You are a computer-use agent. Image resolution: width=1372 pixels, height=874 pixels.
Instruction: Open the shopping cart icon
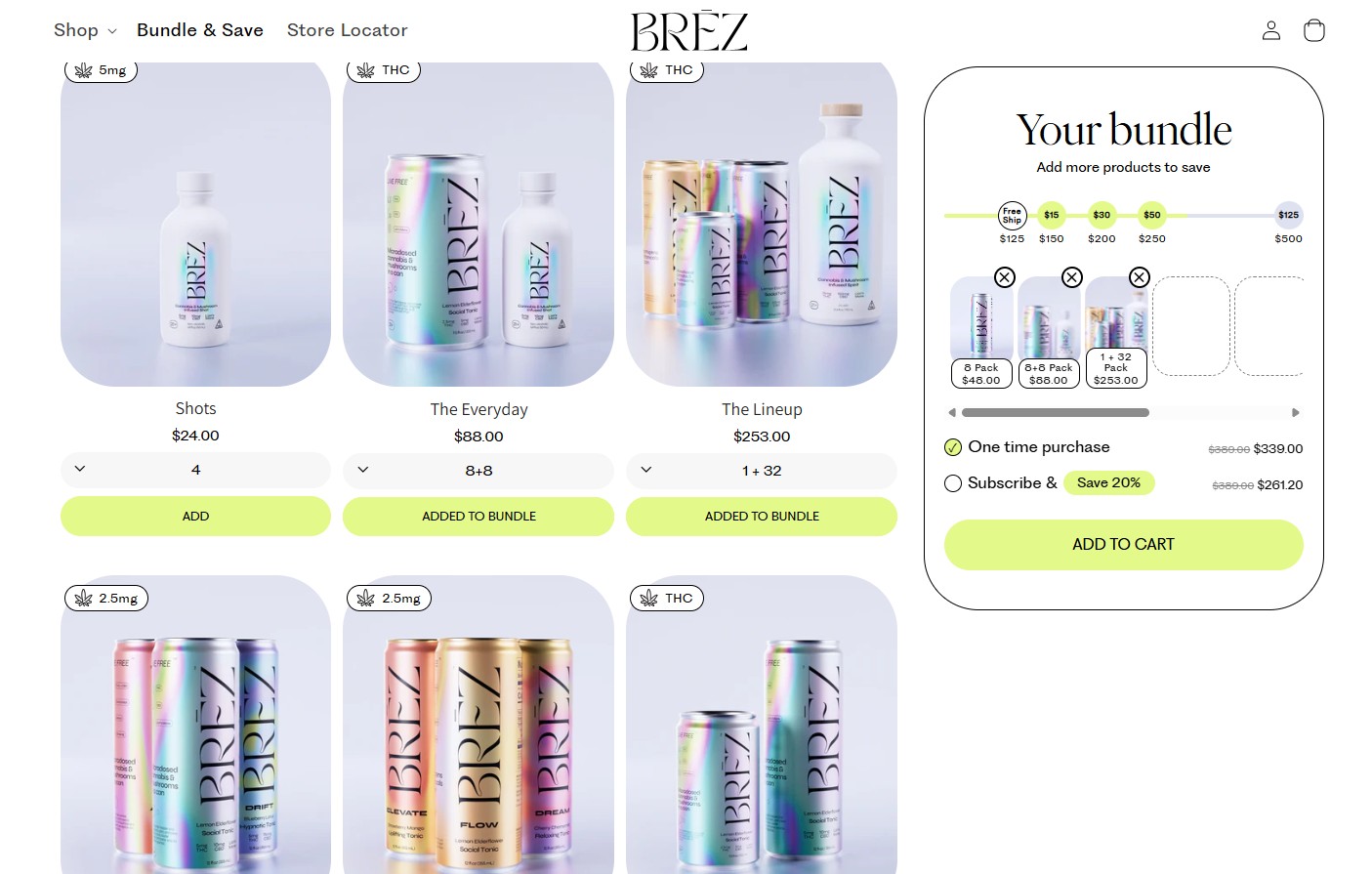click(1314, 30)
